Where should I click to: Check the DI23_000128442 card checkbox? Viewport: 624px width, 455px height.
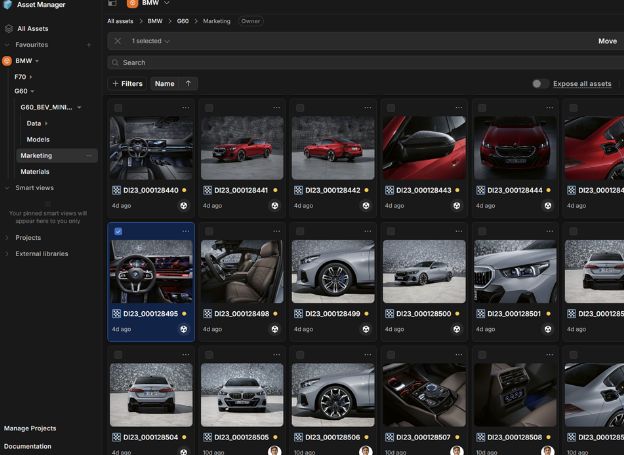point(300,108)
